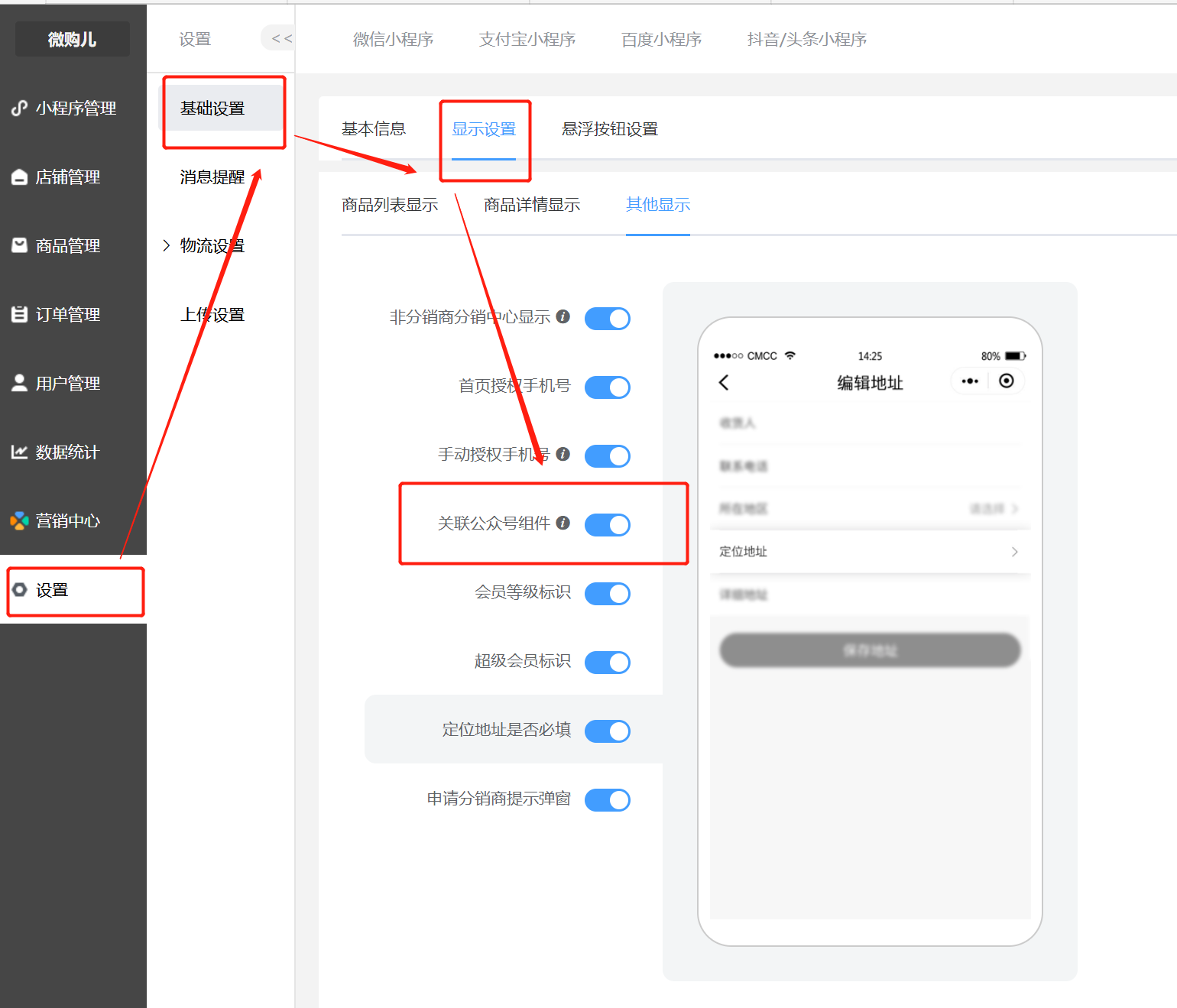Click the 编辑地址 title in phone preview
The image size is (1177, 1008).
tap(870, 383)
